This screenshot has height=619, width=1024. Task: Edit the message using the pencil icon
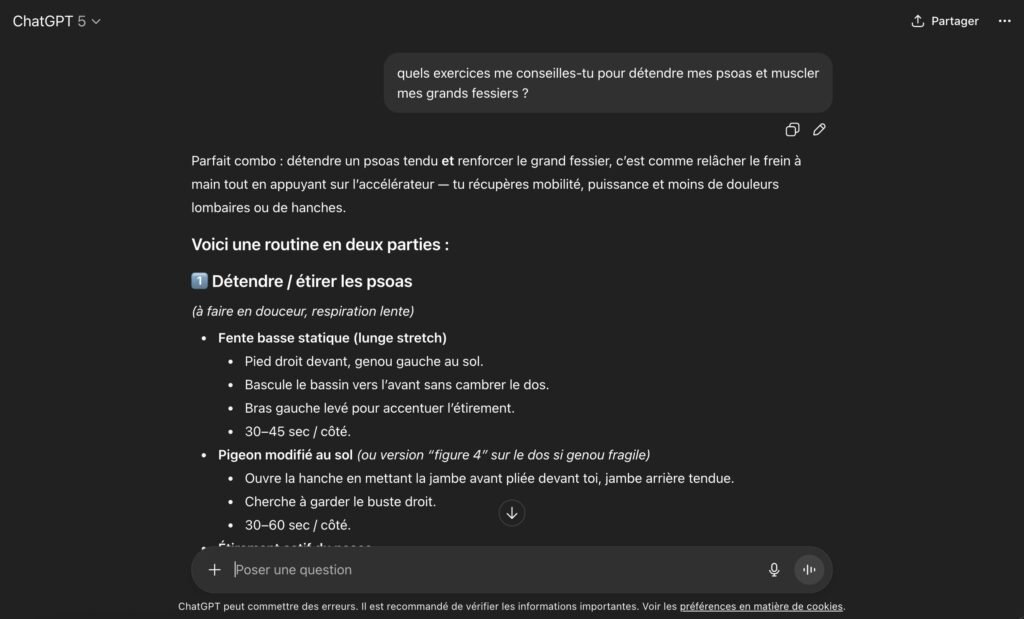coord(819,130)
